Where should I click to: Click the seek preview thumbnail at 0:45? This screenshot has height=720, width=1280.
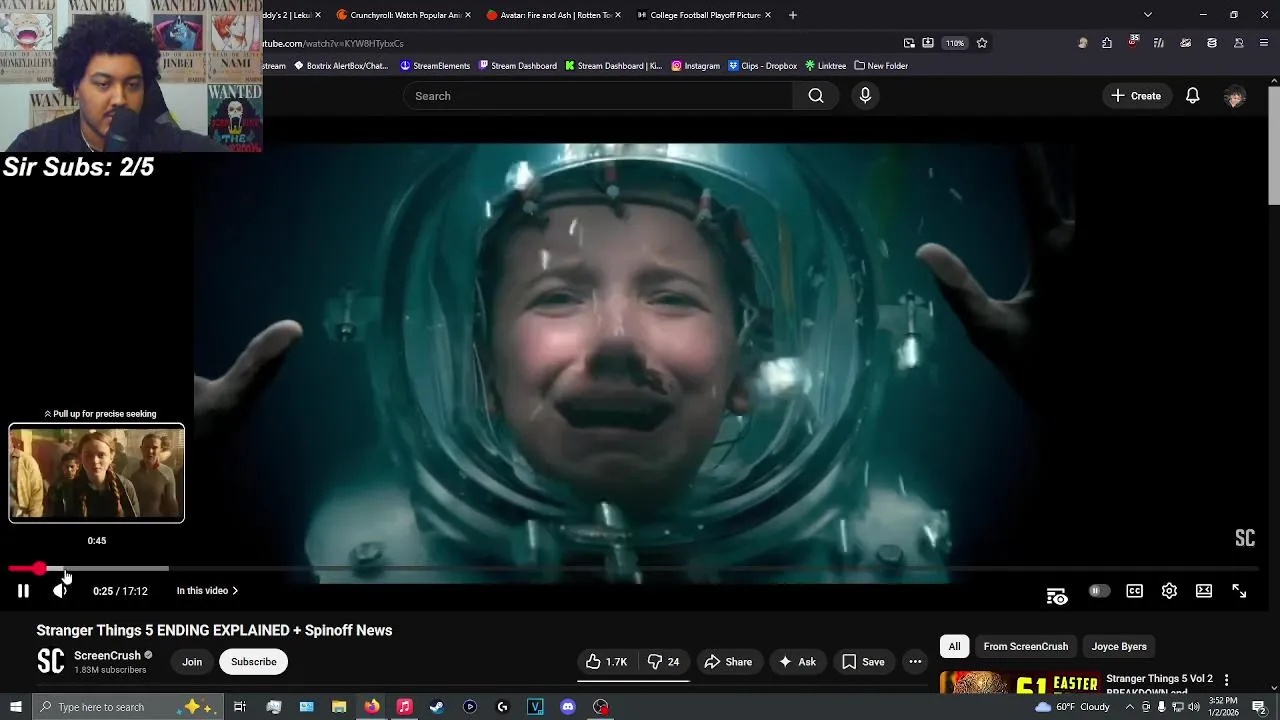97,473
